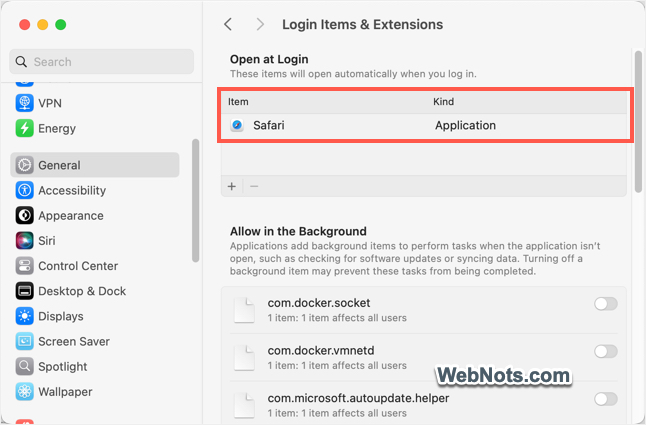The image size is (646, 425).
Task: Go back with the left chevron
Action: 228,24
